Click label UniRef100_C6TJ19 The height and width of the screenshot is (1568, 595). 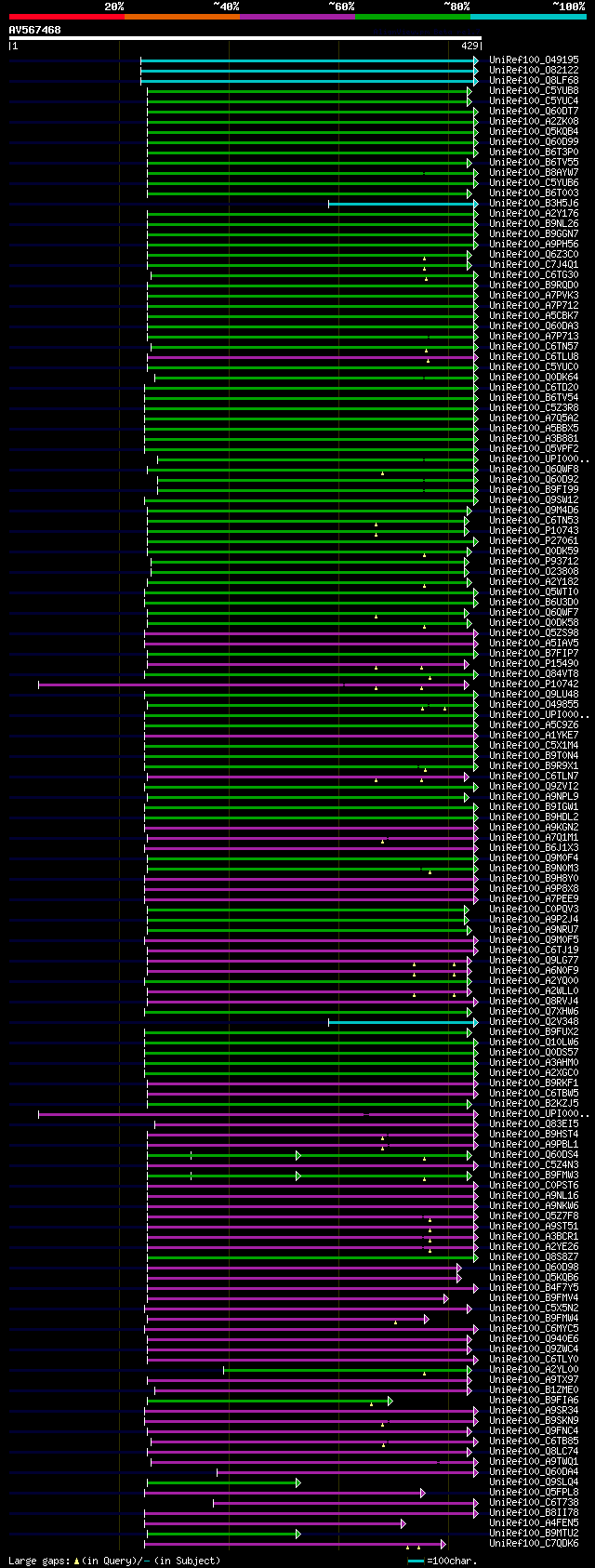pos(534,950)
